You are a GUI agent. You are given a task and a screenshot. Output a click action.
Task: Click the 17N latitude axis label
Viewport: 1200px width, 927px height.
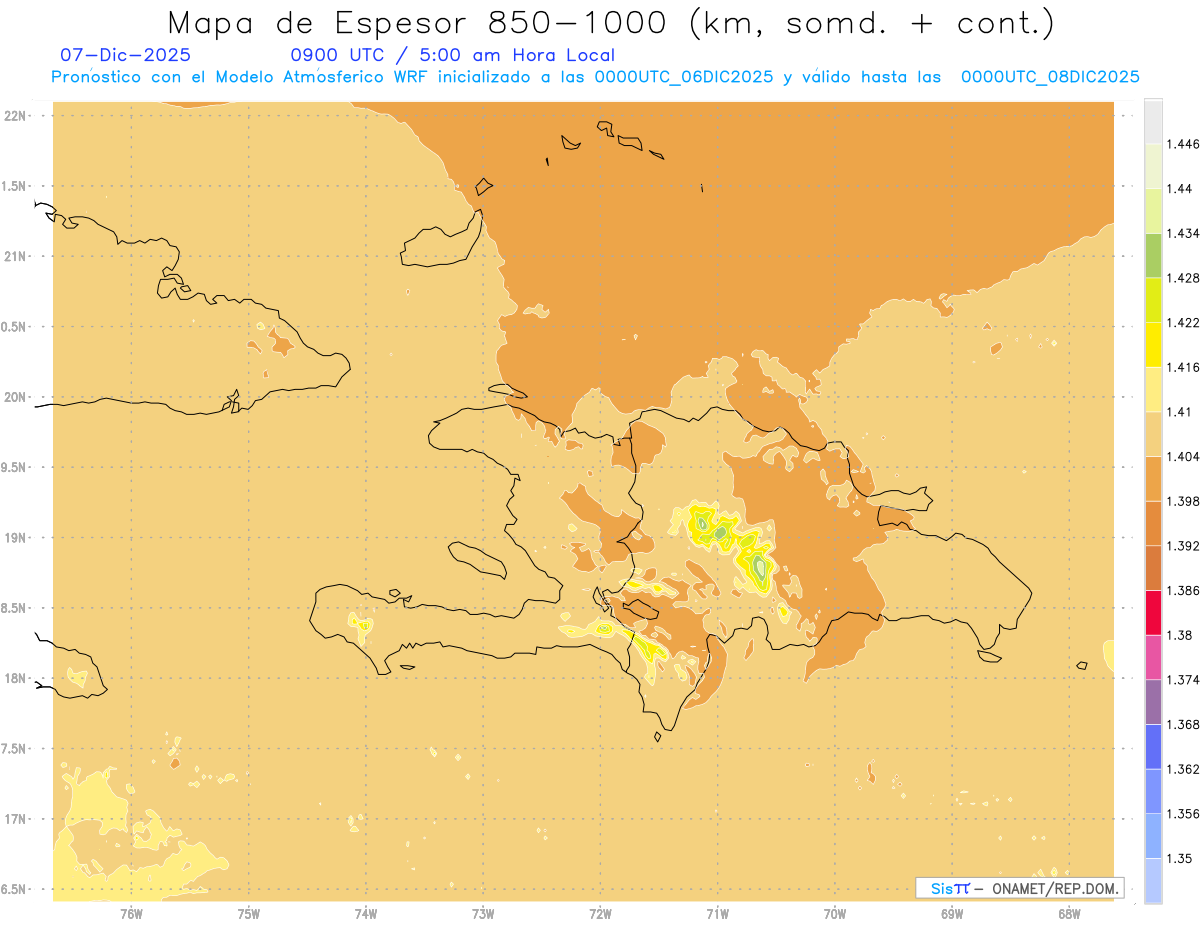pyautogui.click(x=15, y=819)
